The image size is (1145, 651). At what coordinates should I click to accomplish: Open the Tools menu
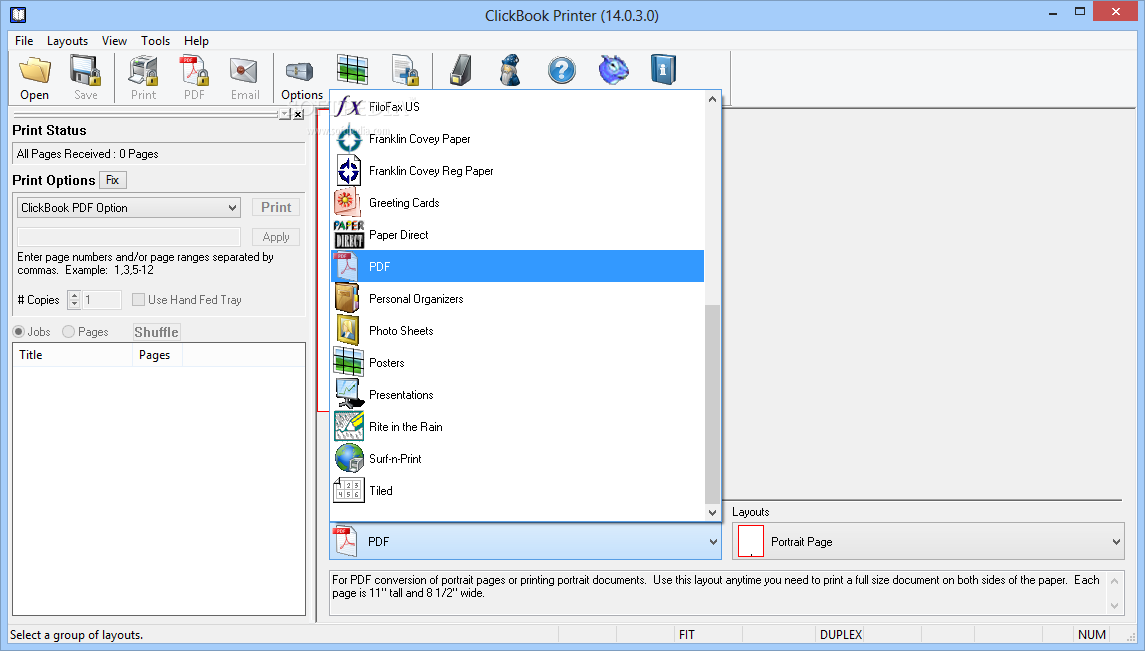[156, 41]
